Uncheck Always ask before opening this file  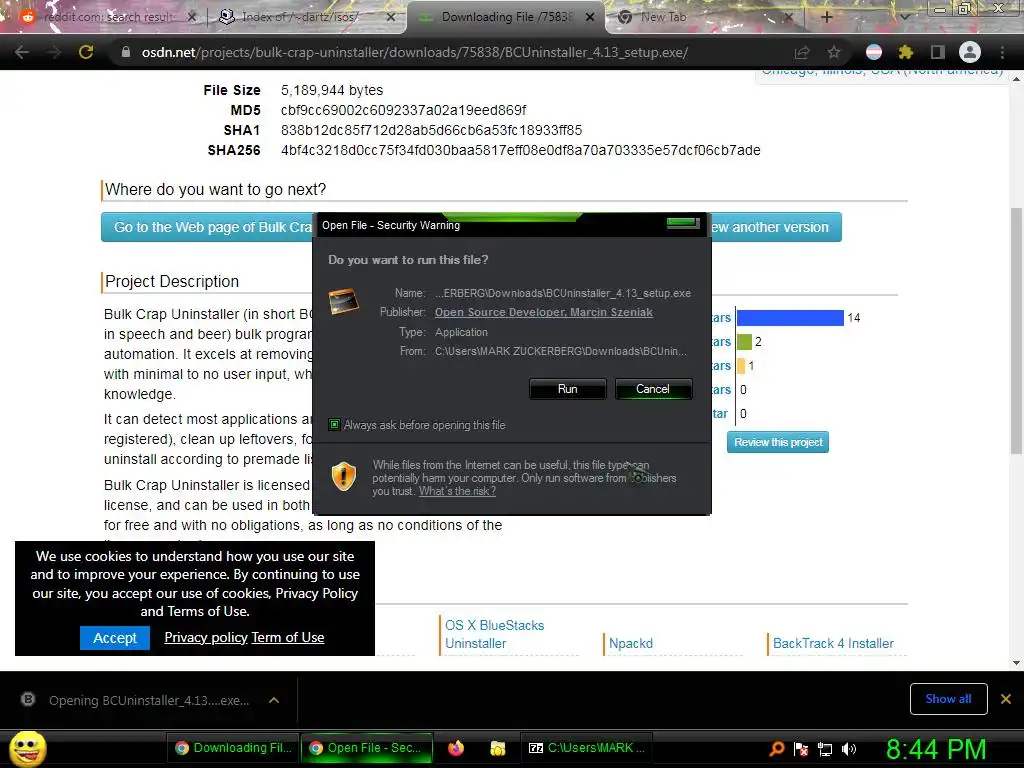(334, 424)
